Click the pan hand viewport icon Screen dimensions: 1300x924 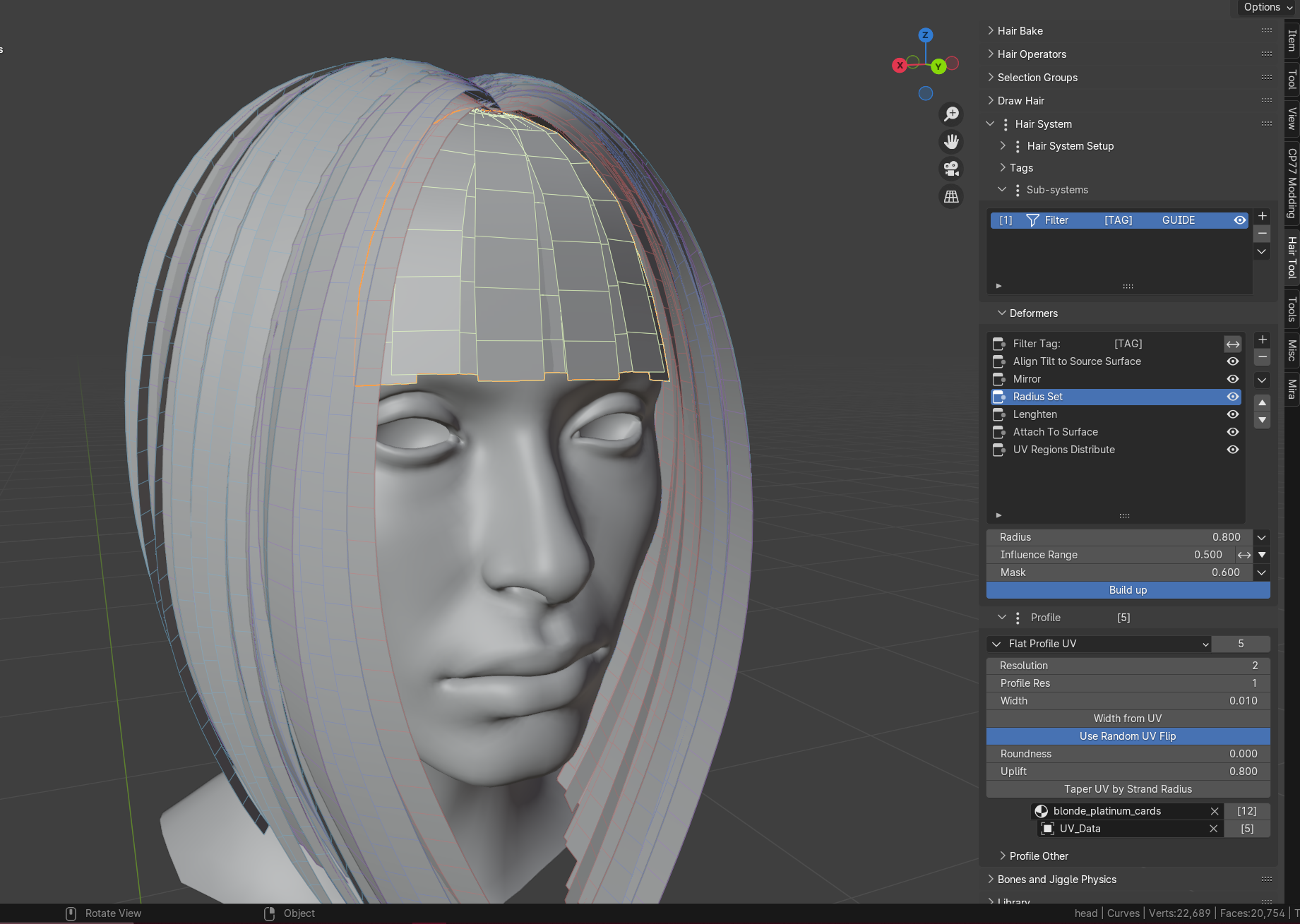[952, 142]
